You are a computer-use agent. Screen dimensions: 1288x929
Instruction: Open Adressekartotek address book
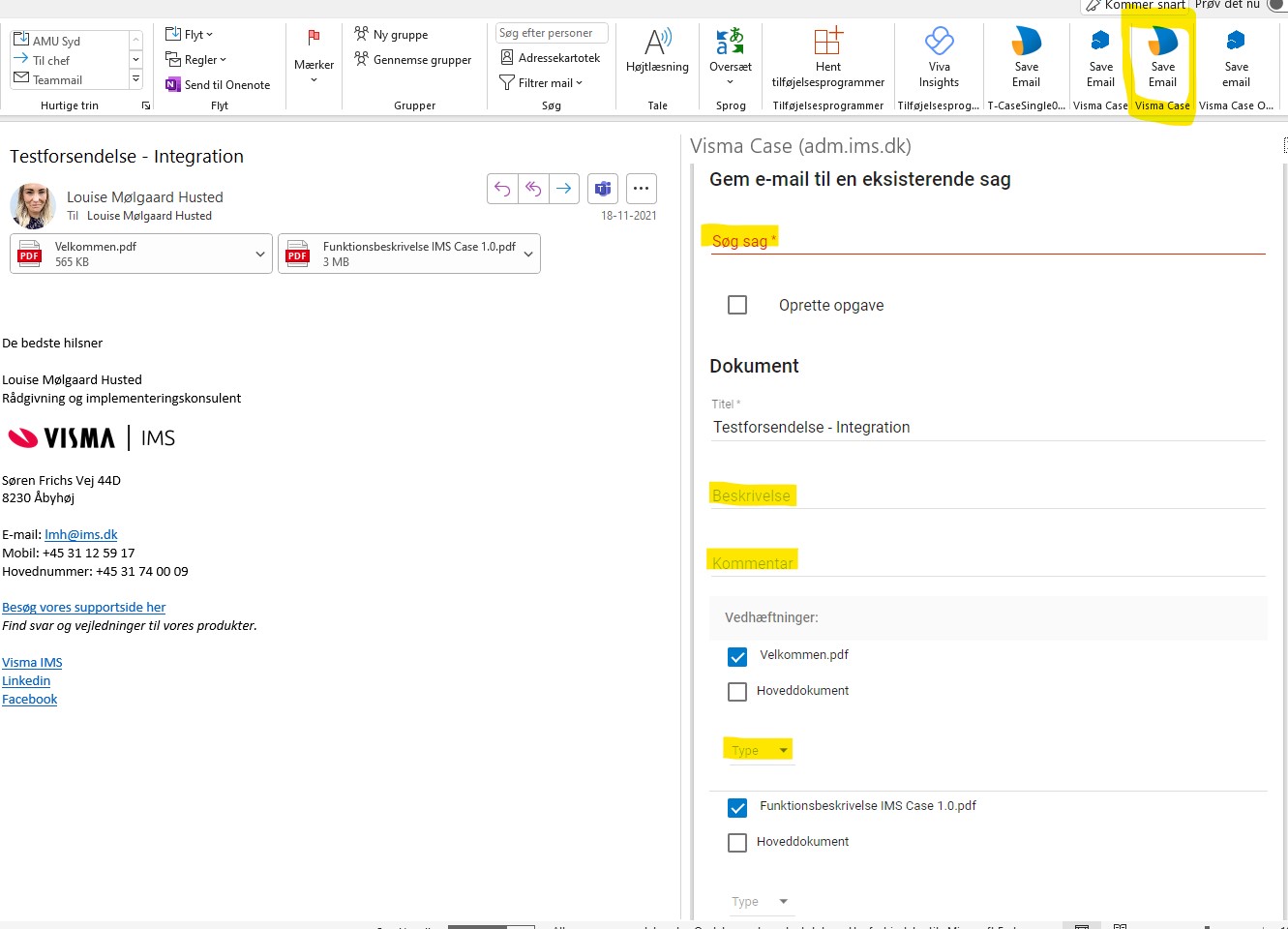pos(551,58)
